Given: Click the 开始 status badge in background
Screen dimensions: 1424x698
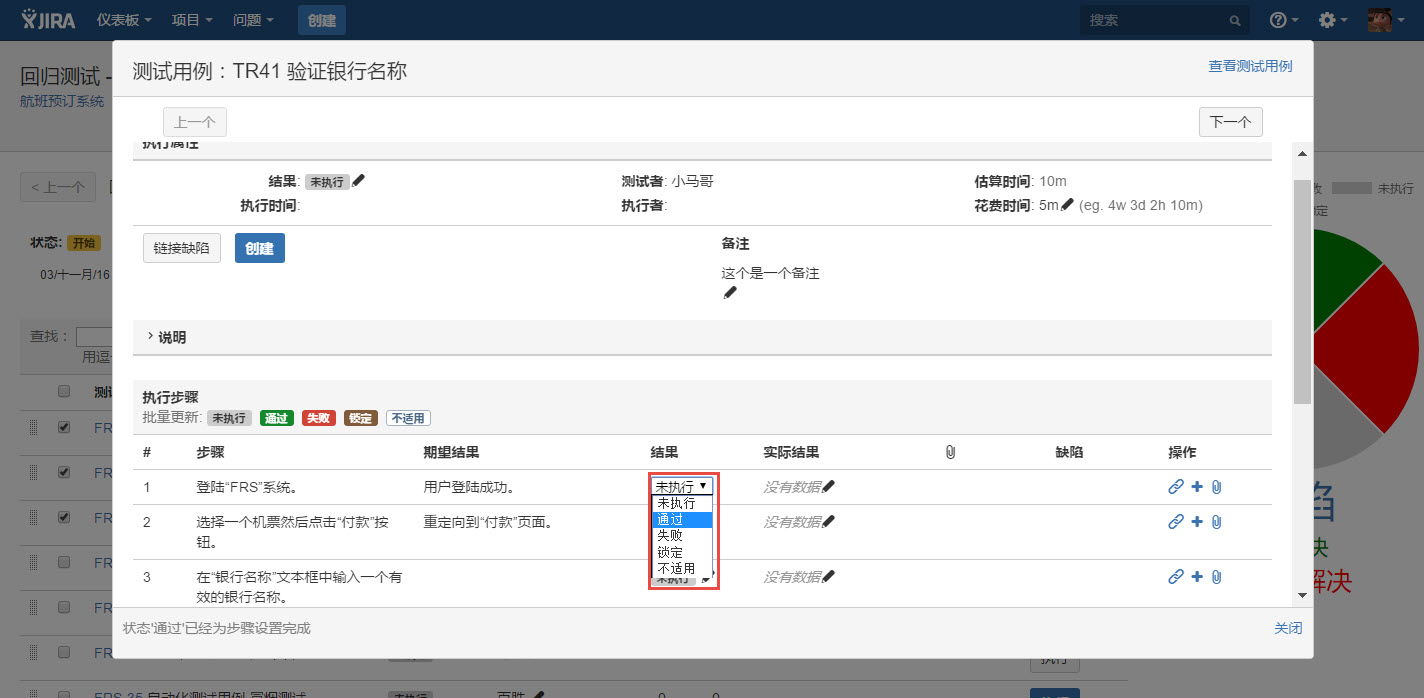Looking at the screenshot, I should pyautogui.click(x=84, y=243).
